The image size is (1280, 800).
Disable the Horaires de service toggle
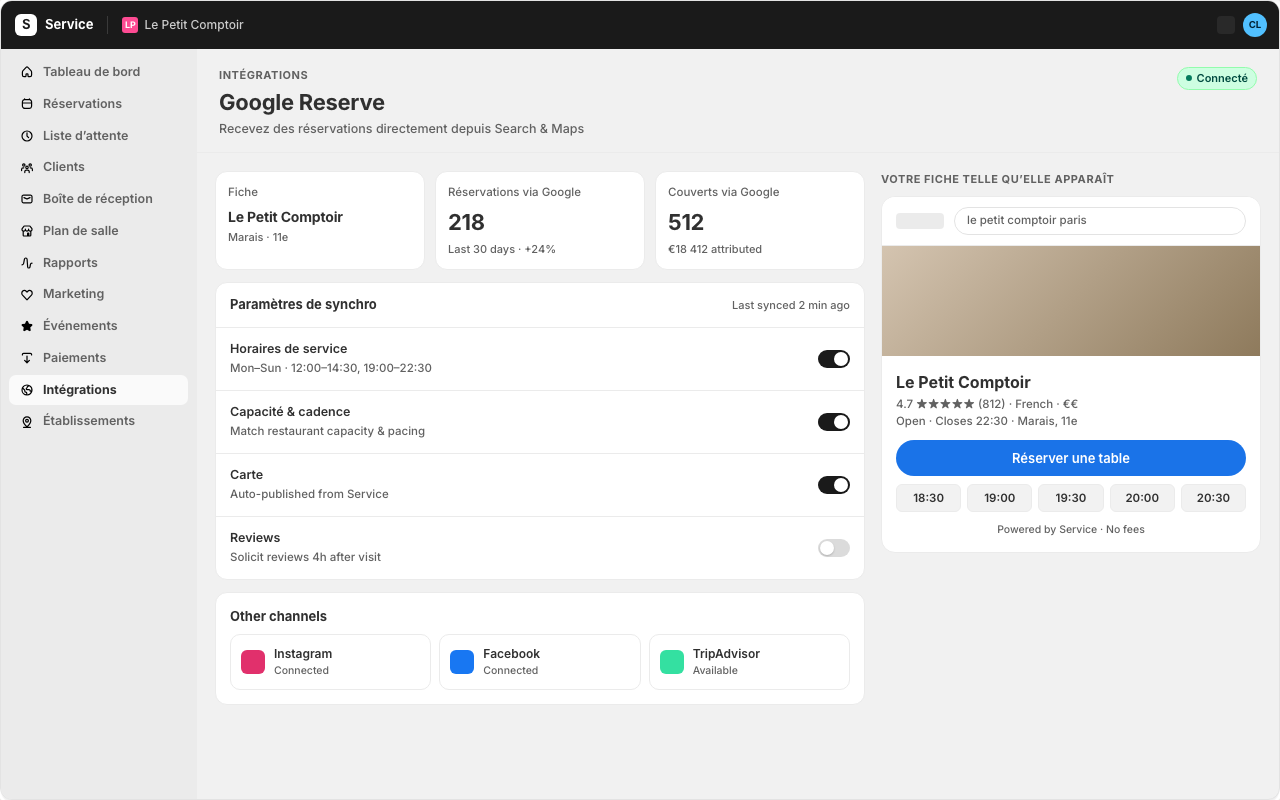[834, 359]
